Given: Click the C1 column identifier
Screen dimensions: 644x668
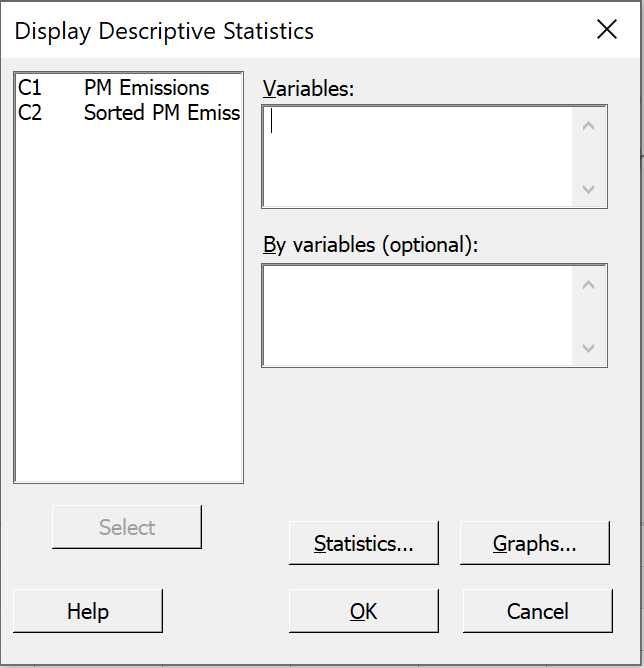Looking at the screenshot, I should [x=30, y=88].
